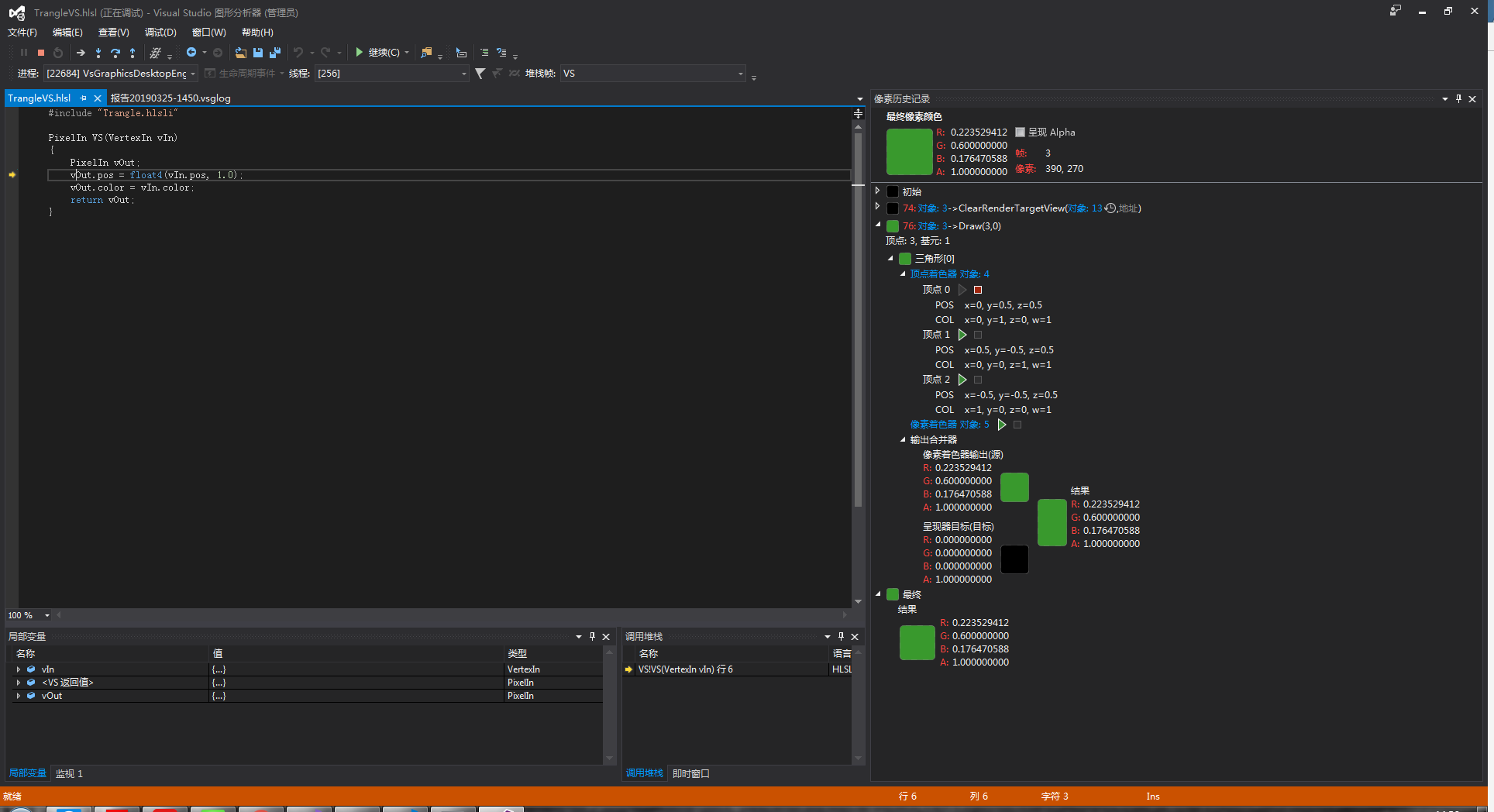Stop debugging with the red square icon
The height and width of the screenshot is (812, 1494).
click(x=40, y=52)
